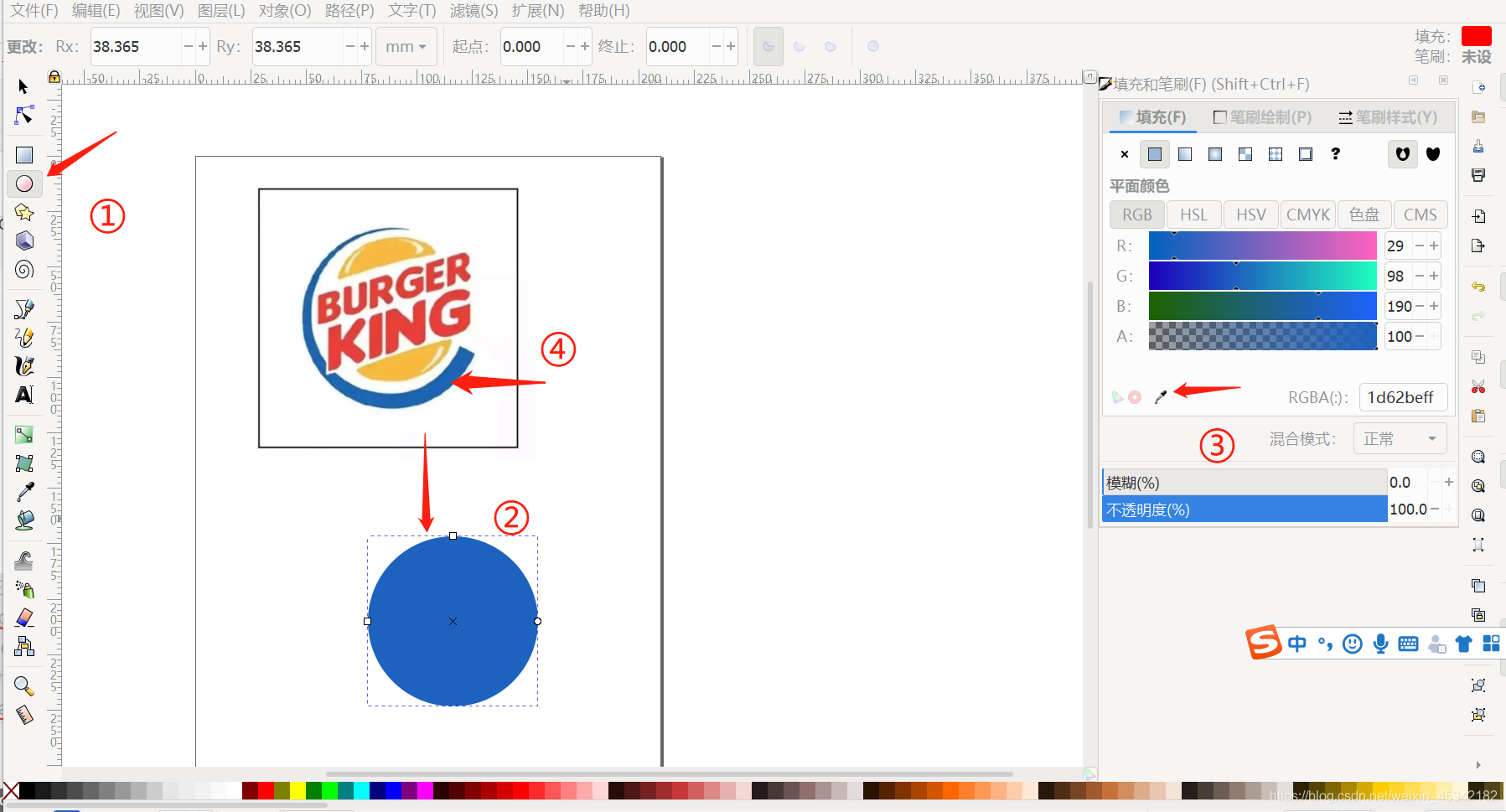Open the 文件(F) menu

point(34,11)
